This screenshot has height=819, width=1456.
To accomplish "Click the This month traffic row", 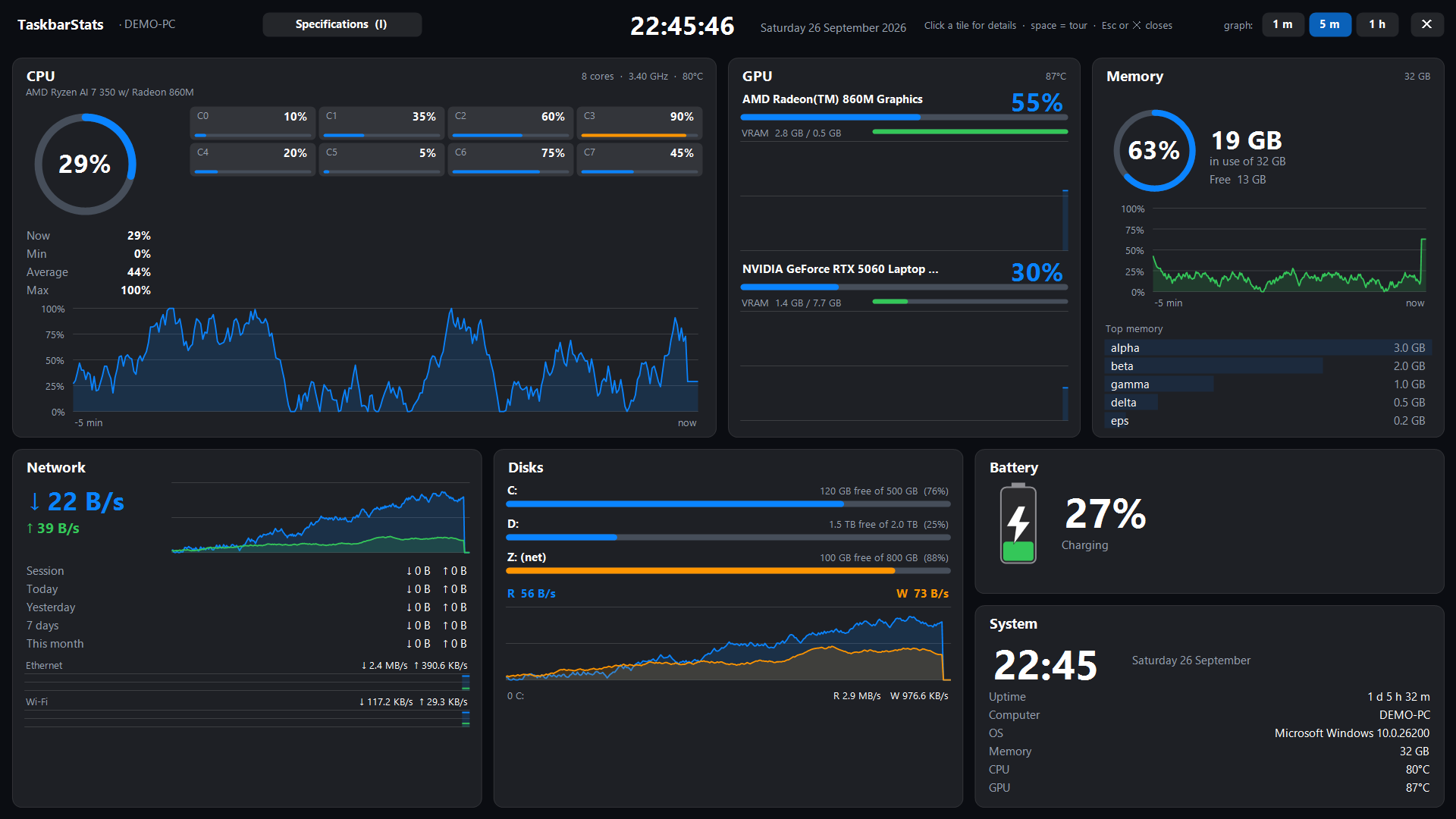I will tap(247, 644).
